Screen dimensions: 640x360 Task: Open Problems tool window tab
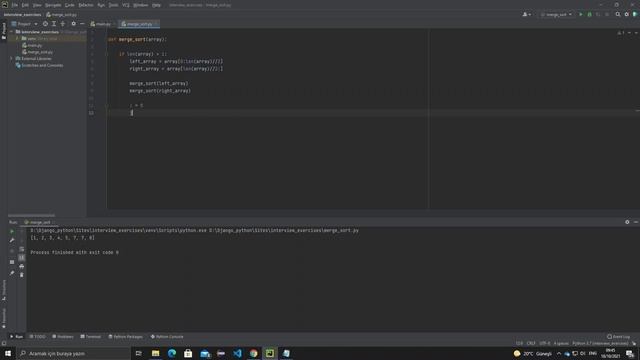click(x=63, y=337)
